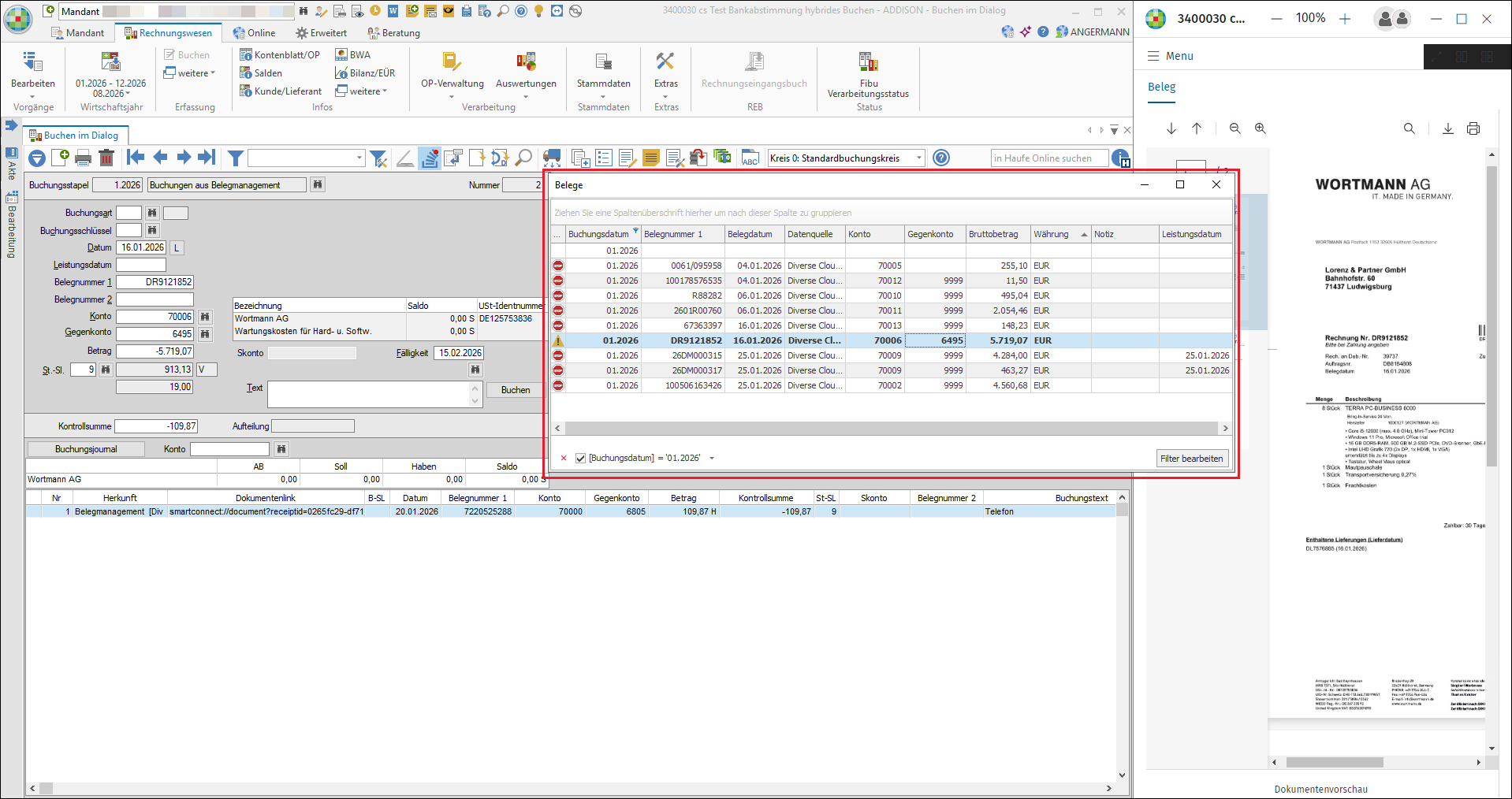The height and width of the screenshot is (799, 1512).
Task: Click the Buchen button
Action: (x=516, y=390)
